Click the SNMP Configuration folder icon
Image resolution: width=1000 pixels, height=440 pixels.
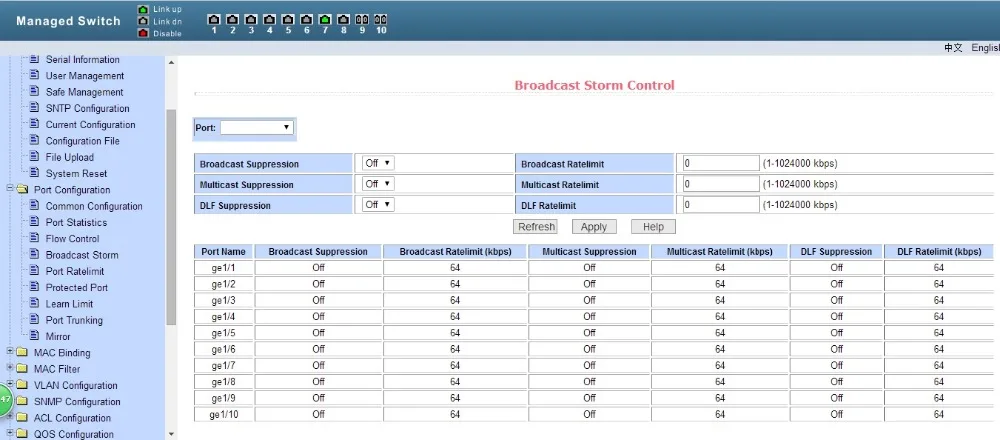[22, 402]
